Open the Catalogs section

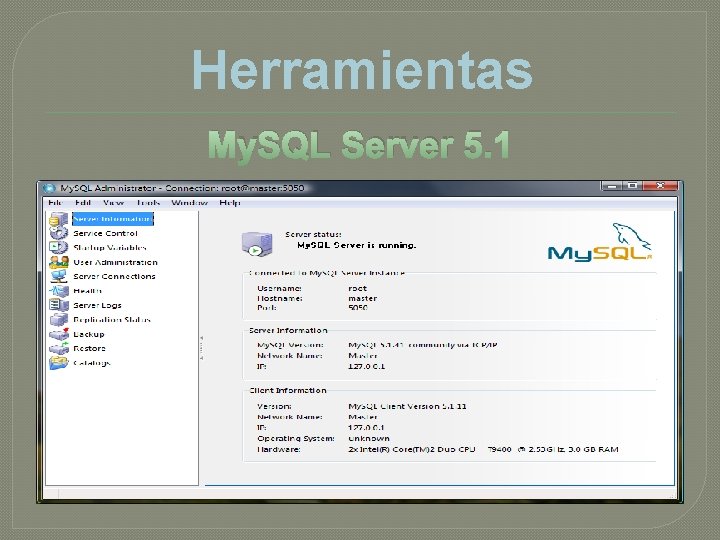coord(92,363)
